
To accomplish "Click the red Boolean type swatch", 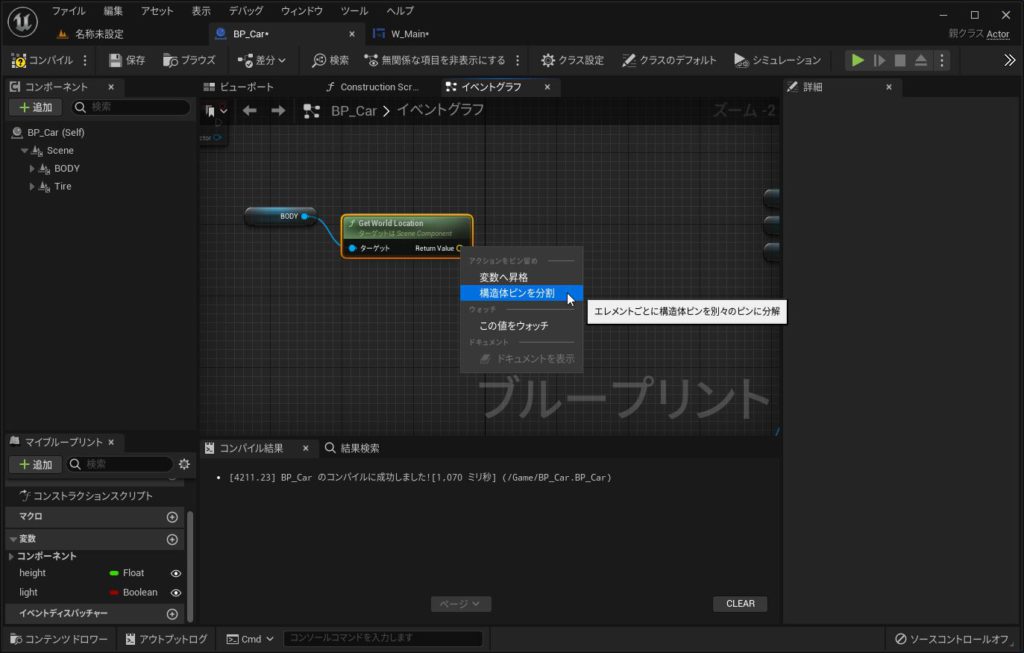I will 114,593.
